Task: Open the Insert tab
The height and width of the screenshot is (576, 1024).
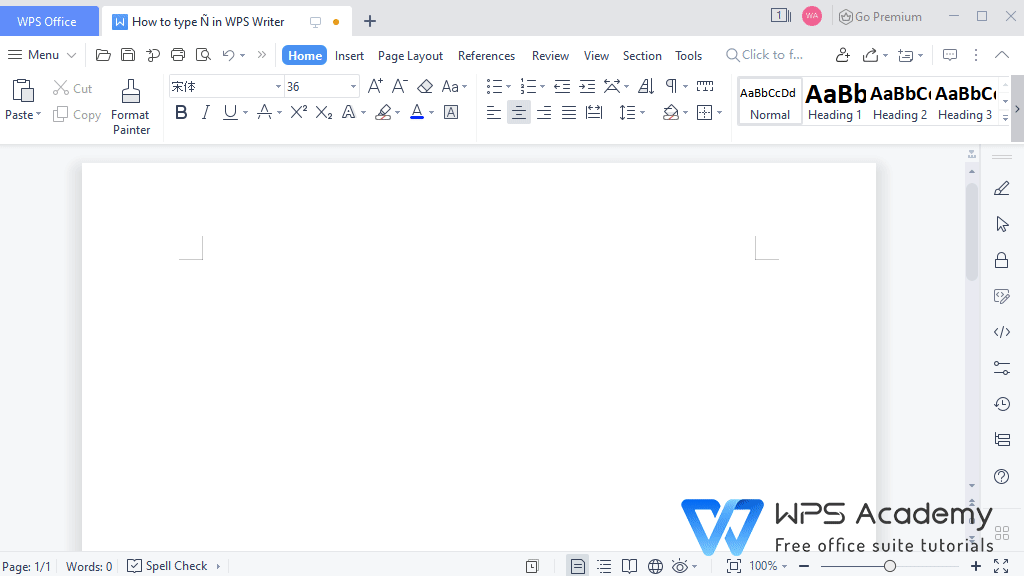Action: [x=349, y=56]
